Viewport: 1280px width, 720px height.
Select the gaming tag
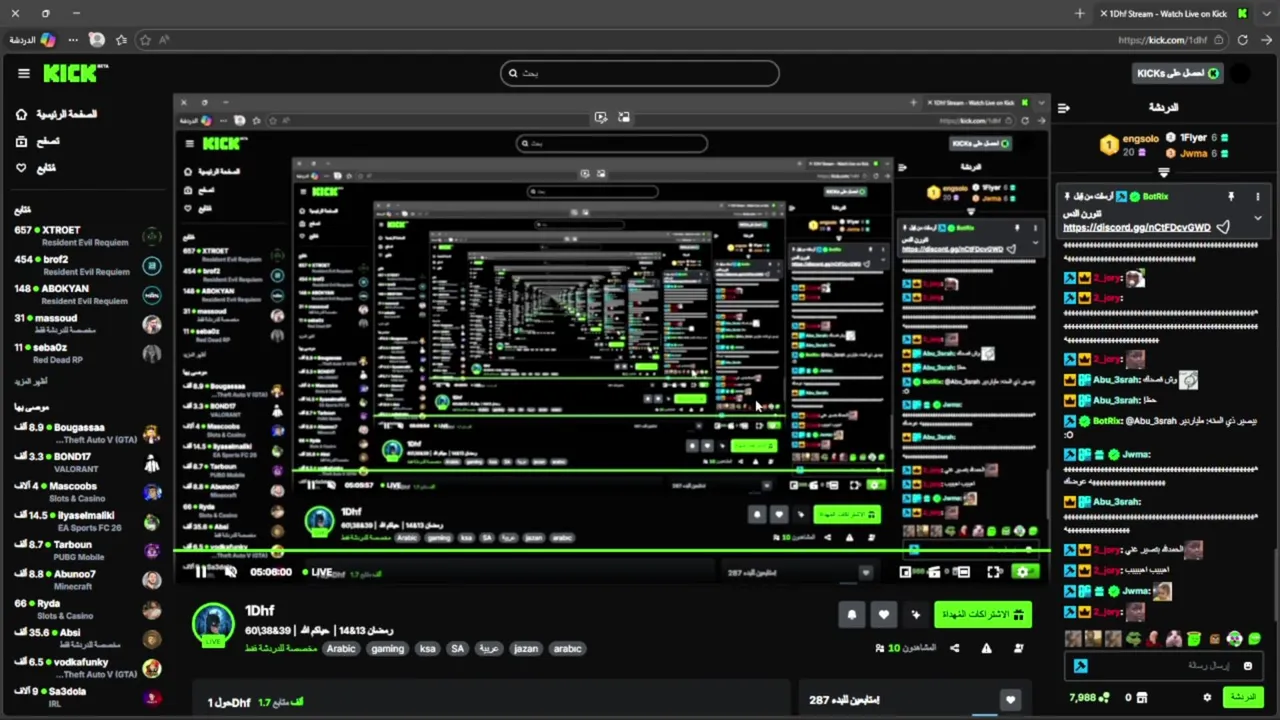[x=387, y=649]
